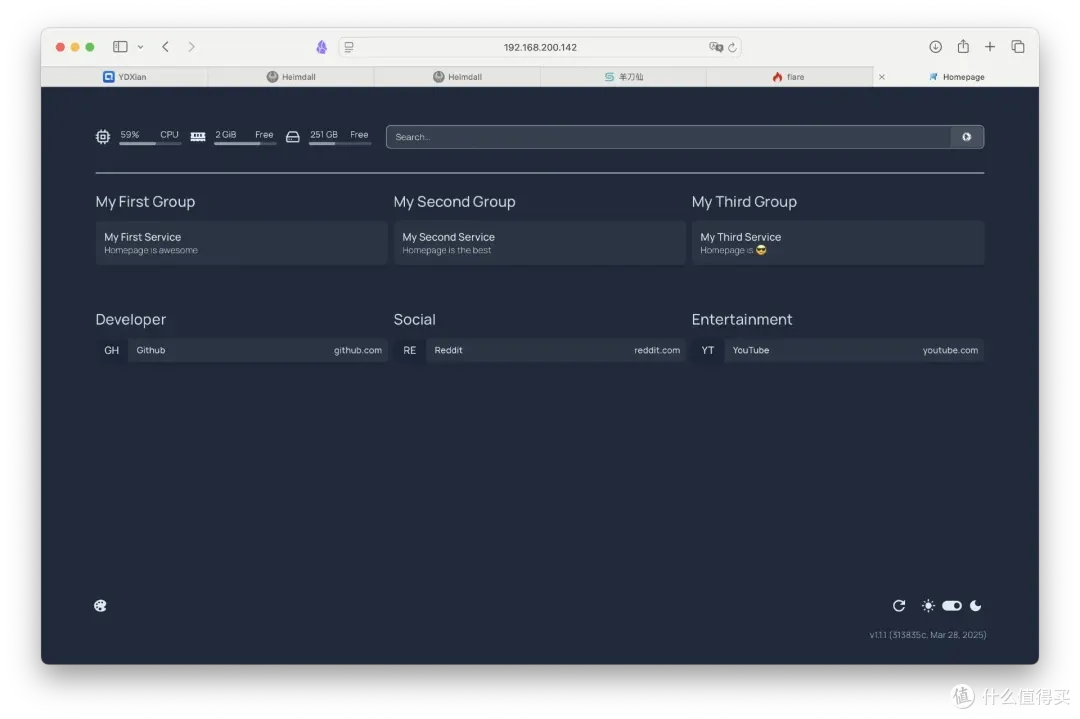Collapse the Entertainment bookmarks heading
The image size is (1080, 719).
click(x=742, y=320)
